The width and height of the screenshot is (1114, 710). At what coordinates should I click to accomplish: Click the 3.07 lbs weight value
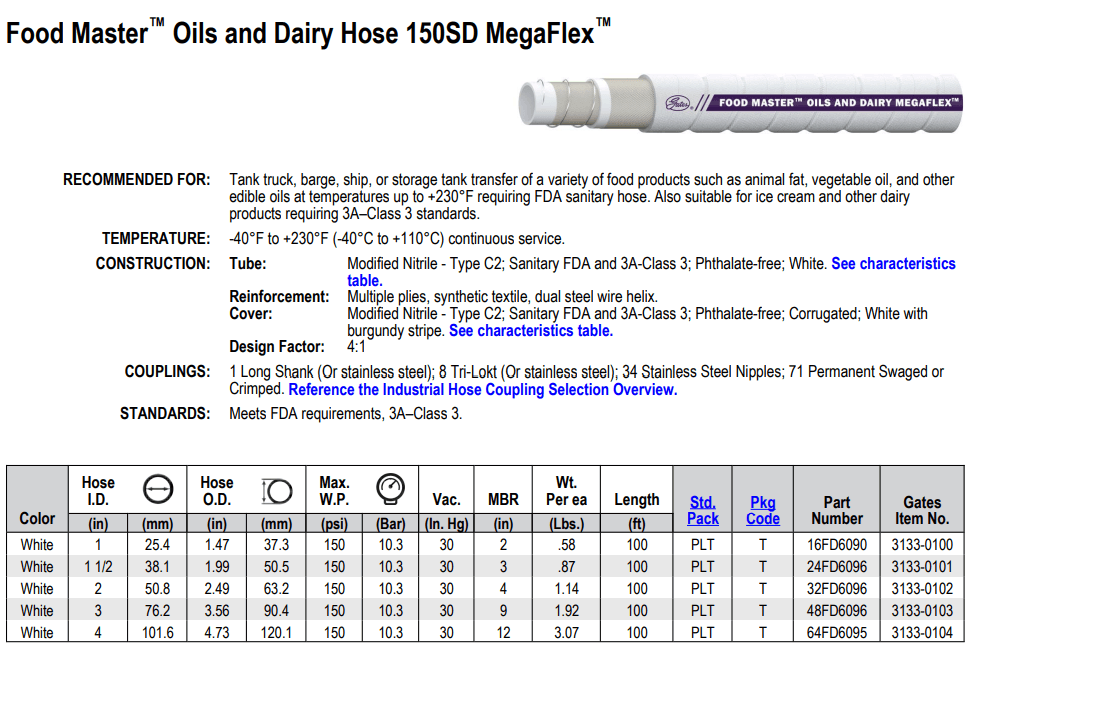[566, 633]
